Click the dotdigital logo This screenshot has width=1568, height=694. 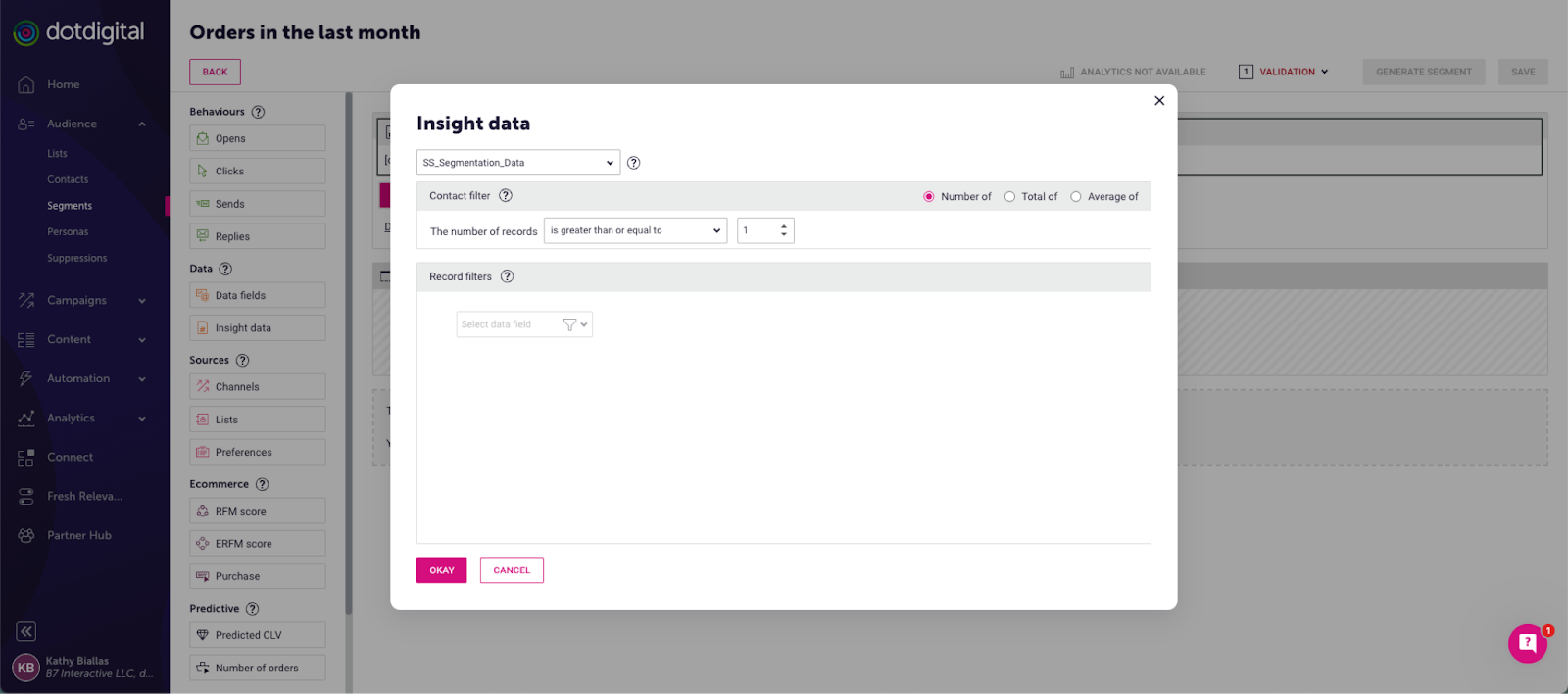coord(78,32)
